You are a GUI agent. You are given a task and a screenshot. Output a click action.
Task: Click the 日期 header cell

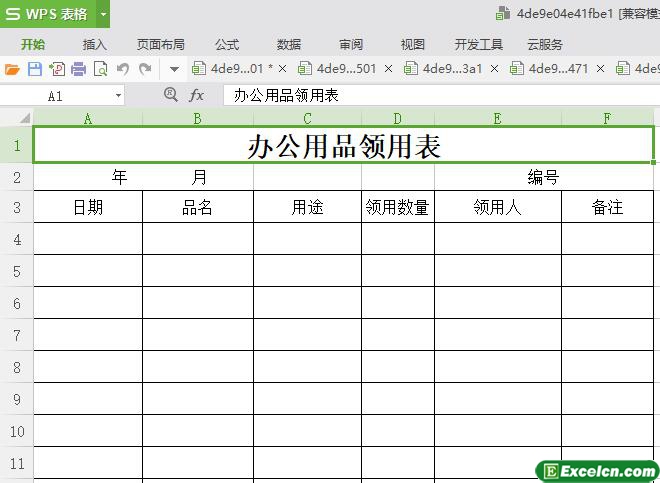(88, 207)
